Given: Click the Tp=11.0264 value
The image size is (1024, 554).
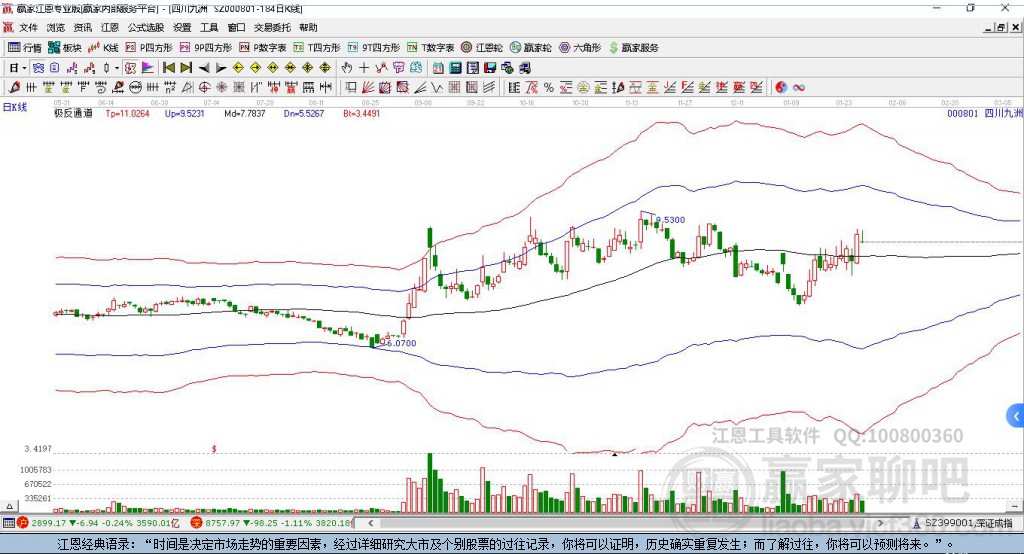Looking at the screenshot, I should tap(127, 113).
